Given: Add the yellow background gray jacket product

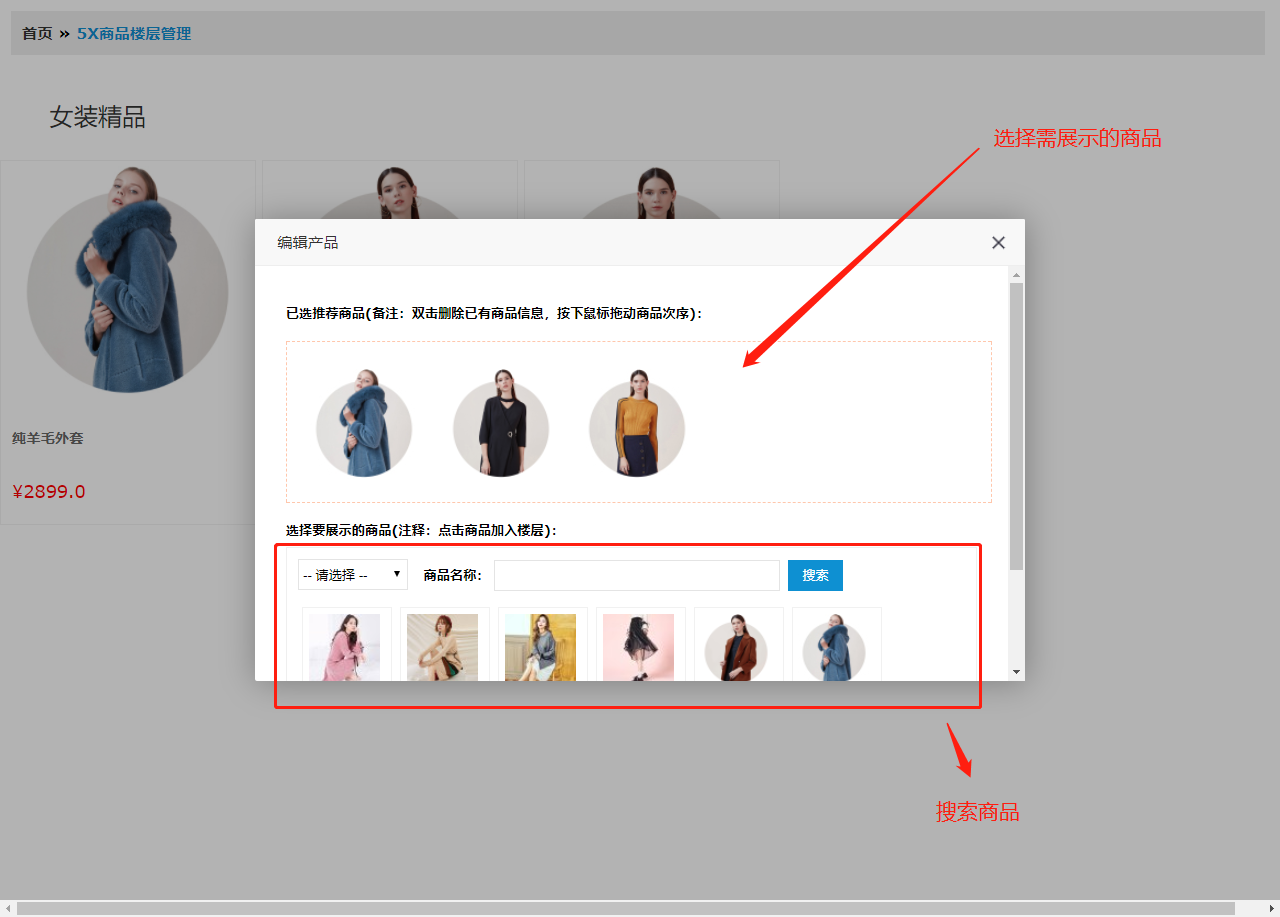Looking at the screenshot, I should pyautogui.click(x=541, y=646).
